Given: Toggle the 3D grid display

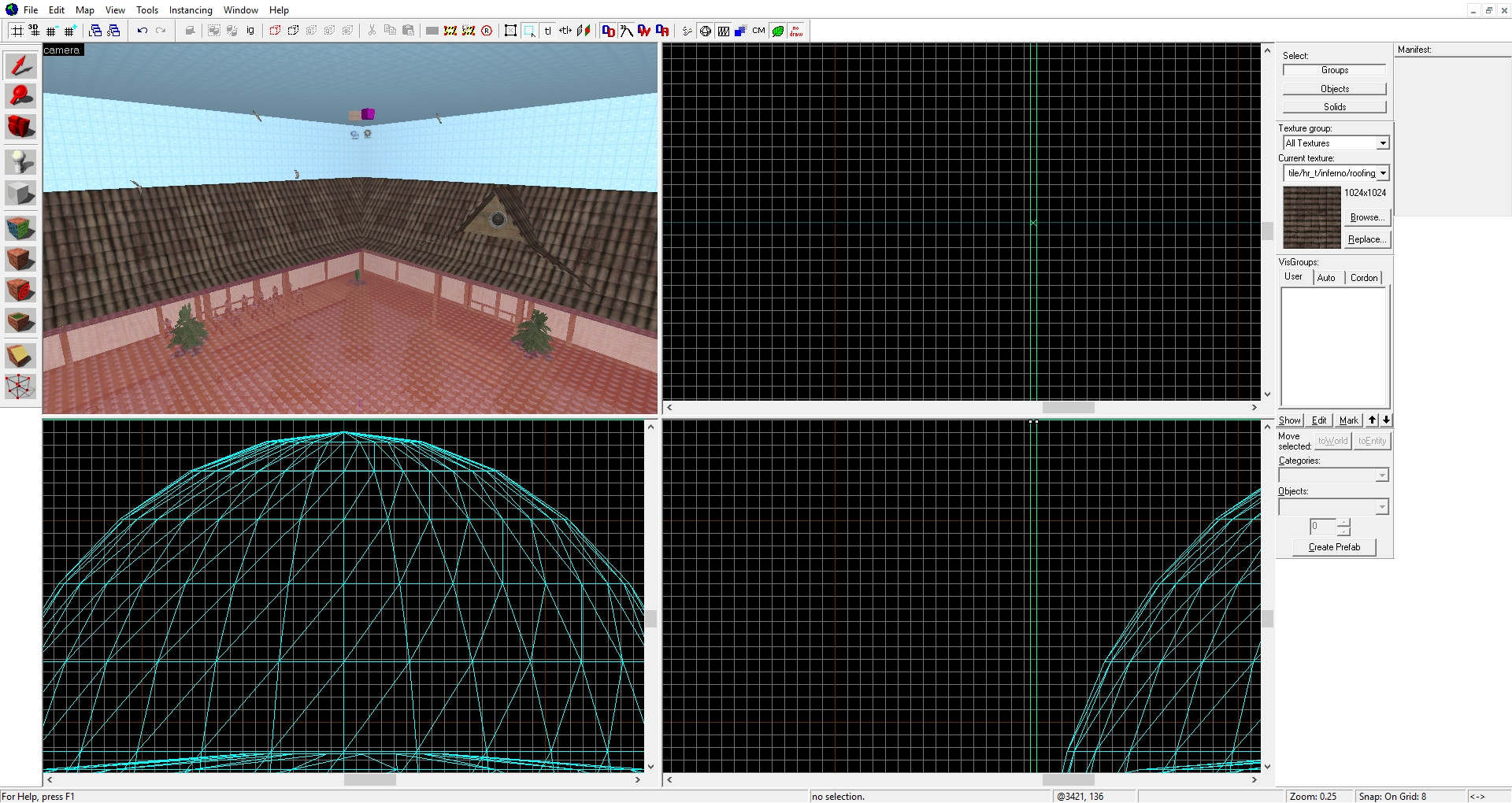Looking at the screenshot, I should [x=34, y=31].
